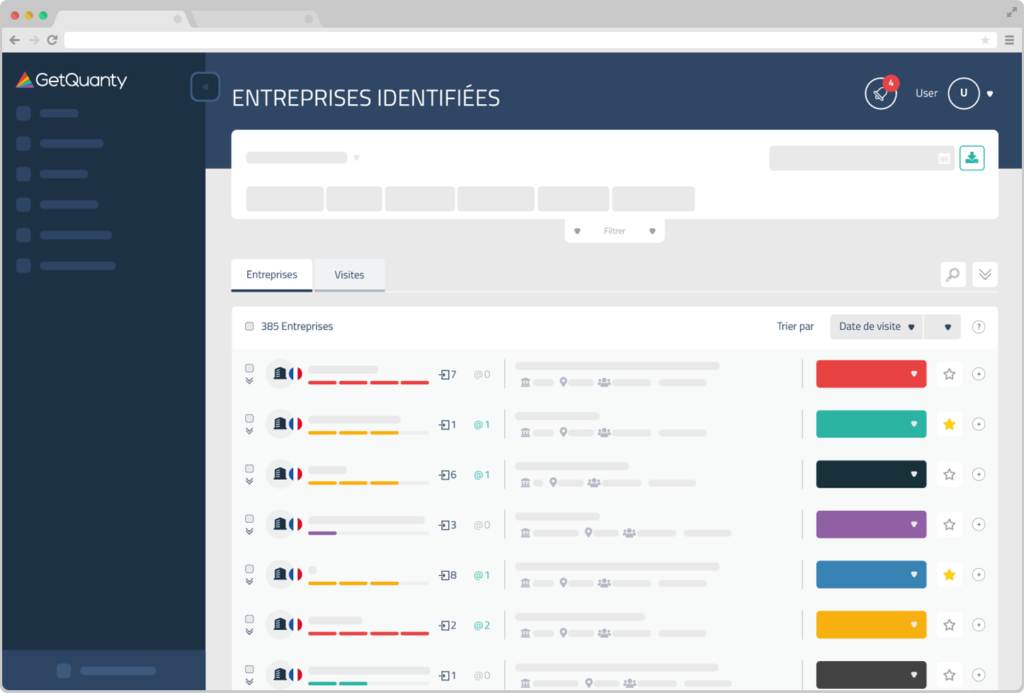Click the help question mark icon

pyautogui.click(x=978, y=326)
